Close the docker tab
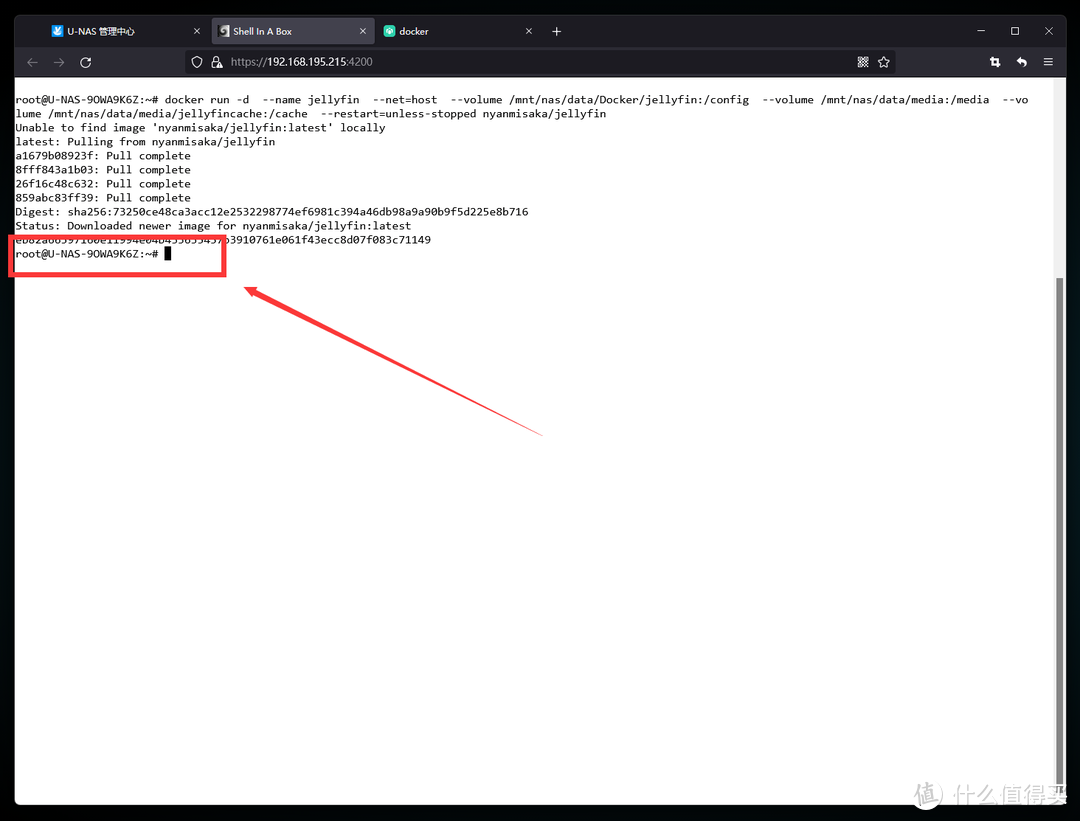 pyautogui.click(x=529, y=32)
